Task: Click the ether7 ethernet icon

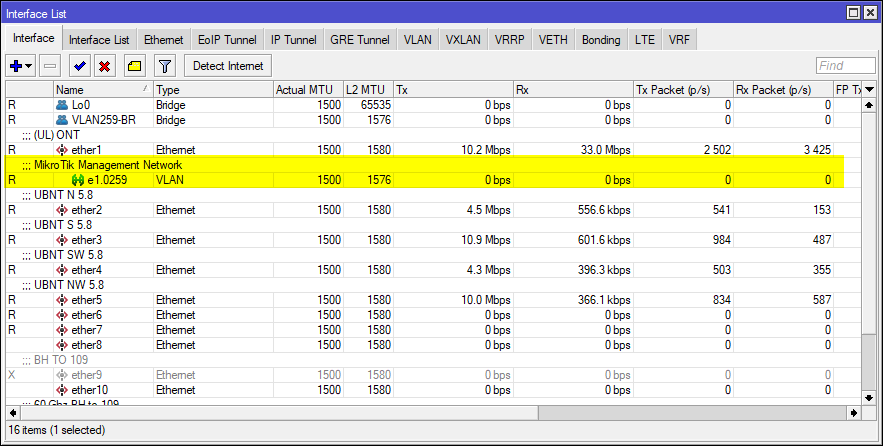Action: (x=62, y=330)
